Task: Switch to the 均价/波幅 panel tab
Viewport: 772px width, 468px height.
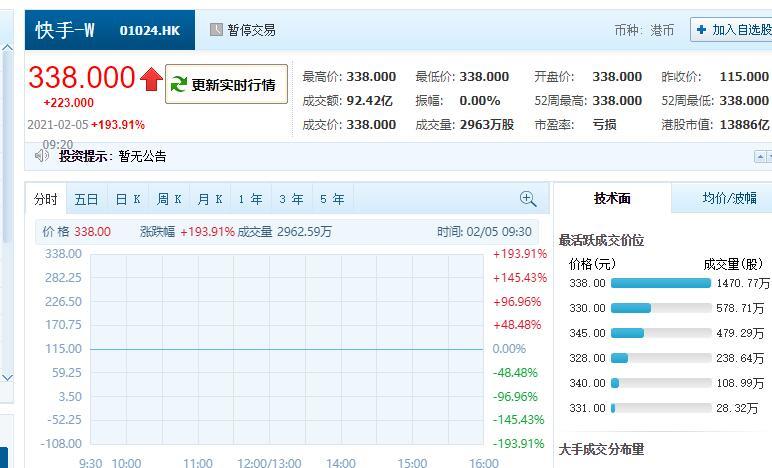Action: (x=729, y=198)
